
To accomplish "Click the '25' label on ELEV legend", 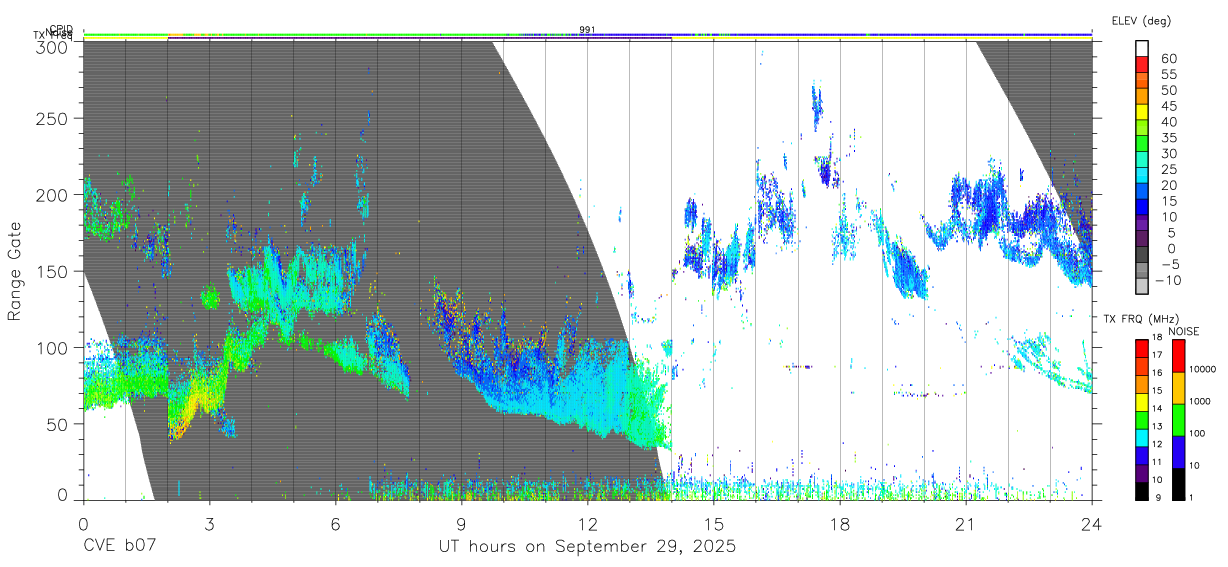I will pyautogui.click(x=1168, y=169).
